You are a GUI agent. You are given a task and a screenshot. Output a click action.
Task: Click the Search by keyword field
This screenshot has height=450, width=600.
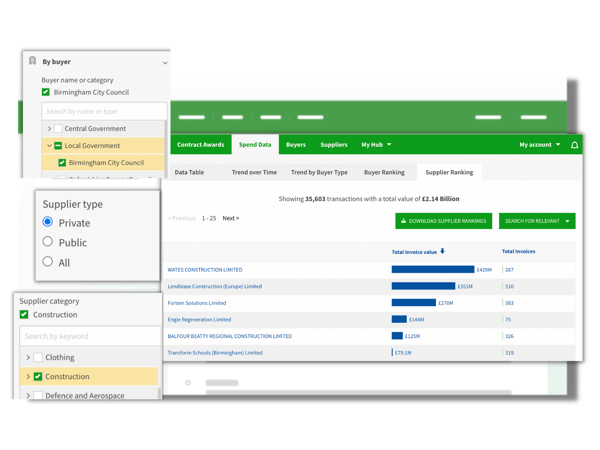[90, 336]
